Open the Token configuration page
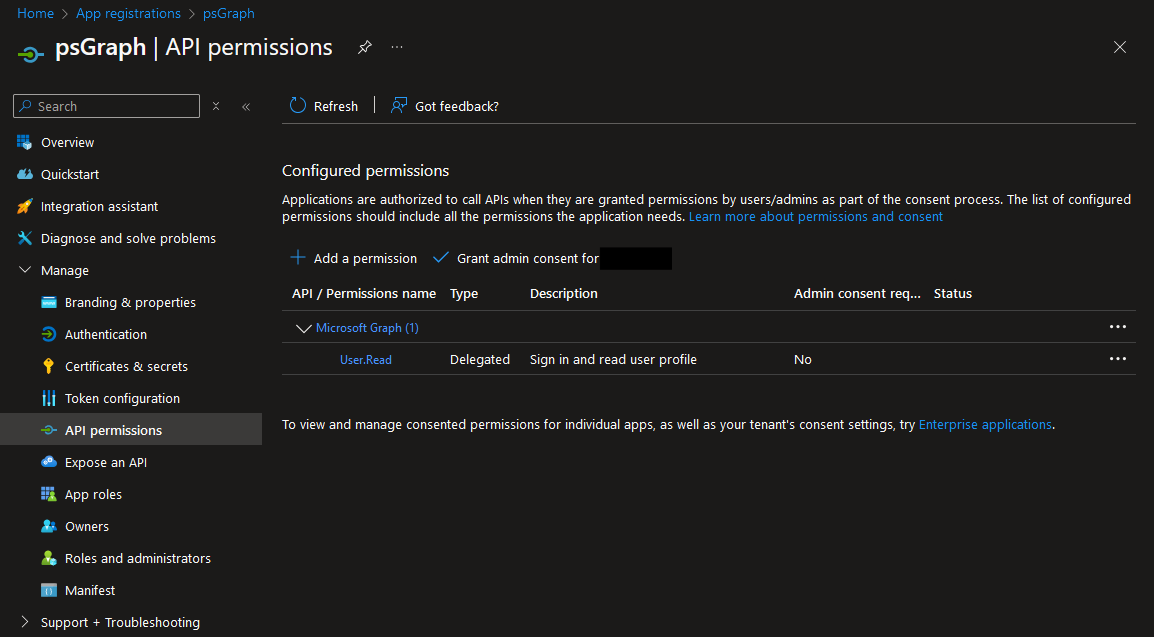Screen dimensions: 1154x637 (114, 398)
